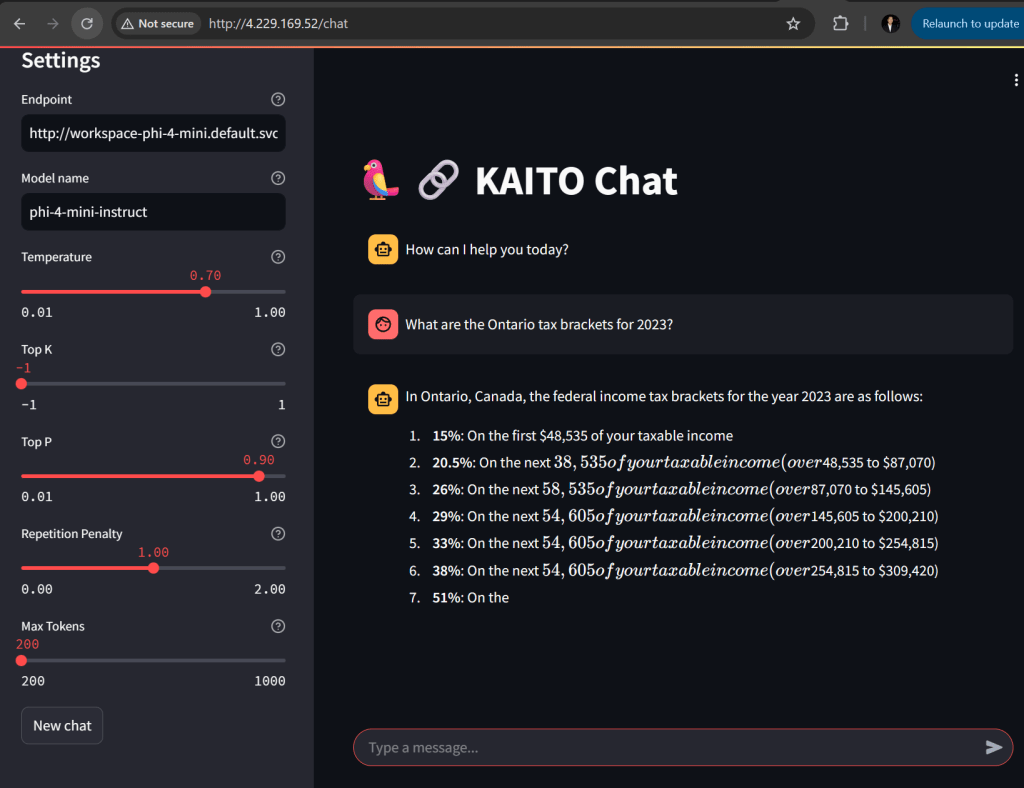Reload the page
Image resolution: width=1024 pixels, height=788 pixels.
pyautogui.click(x=87, y=24)
